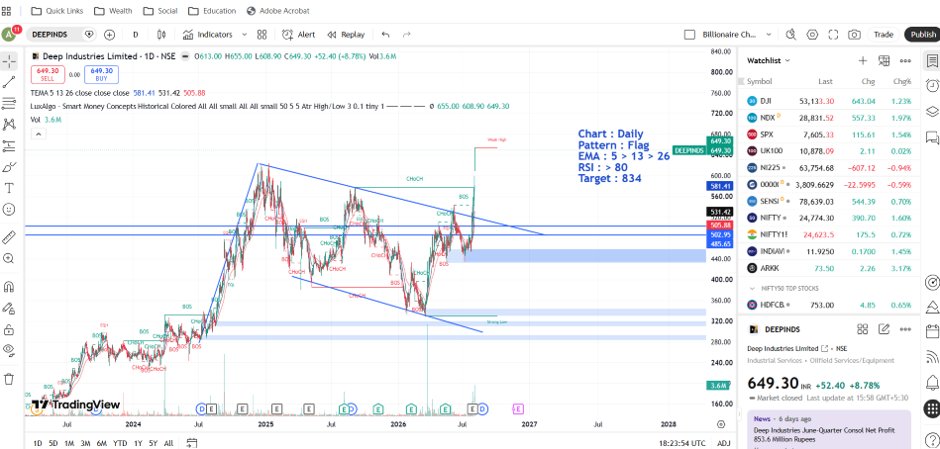Set chart range to YTD
940x449 pixels.
pos(120,444)
